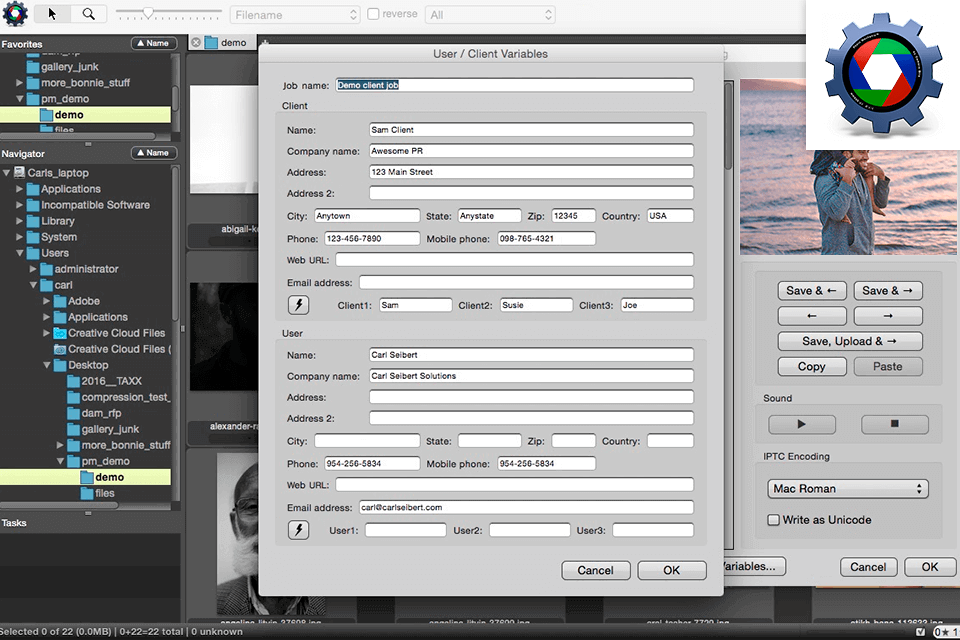
Task: Click the Name sort header in Favorites panel
Action: [x=152, y=43]
